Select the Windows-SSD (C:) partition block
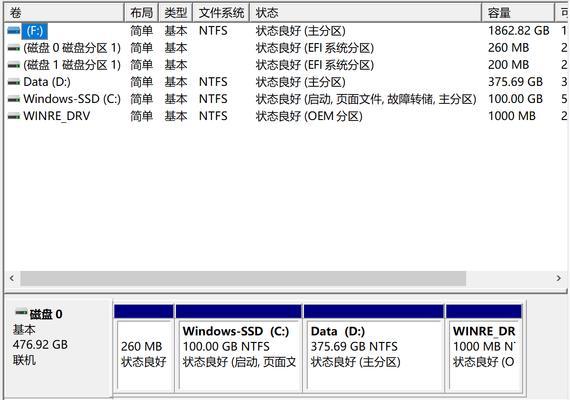The image size is (570, 400). coord(238,348)
